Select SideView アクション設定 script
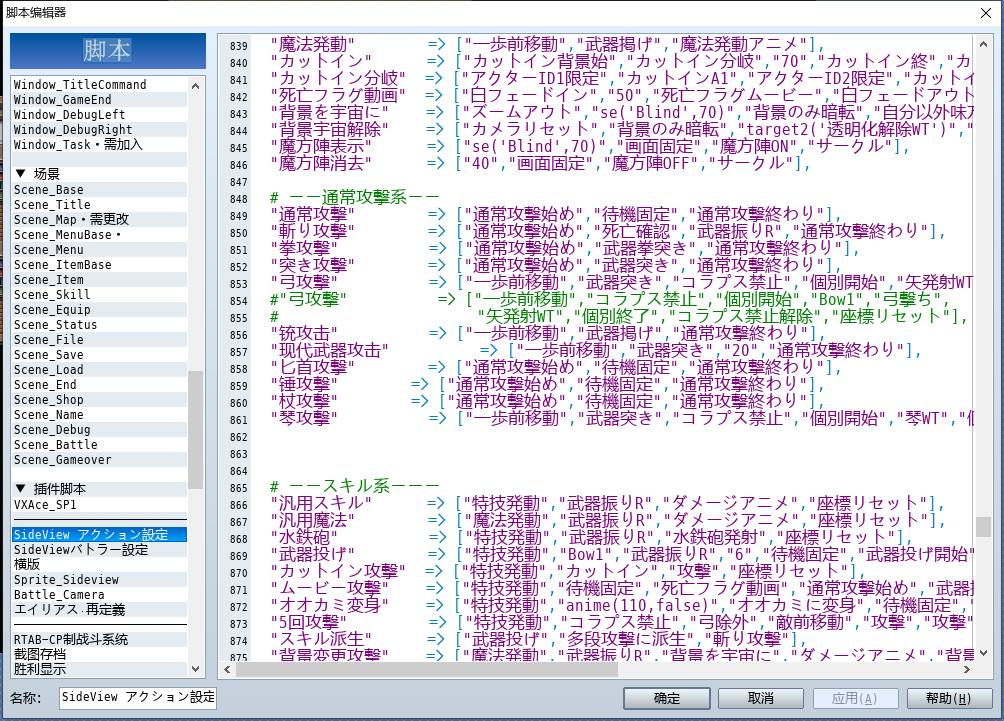This screenshot has height=721, width=1004. [99, 534]
